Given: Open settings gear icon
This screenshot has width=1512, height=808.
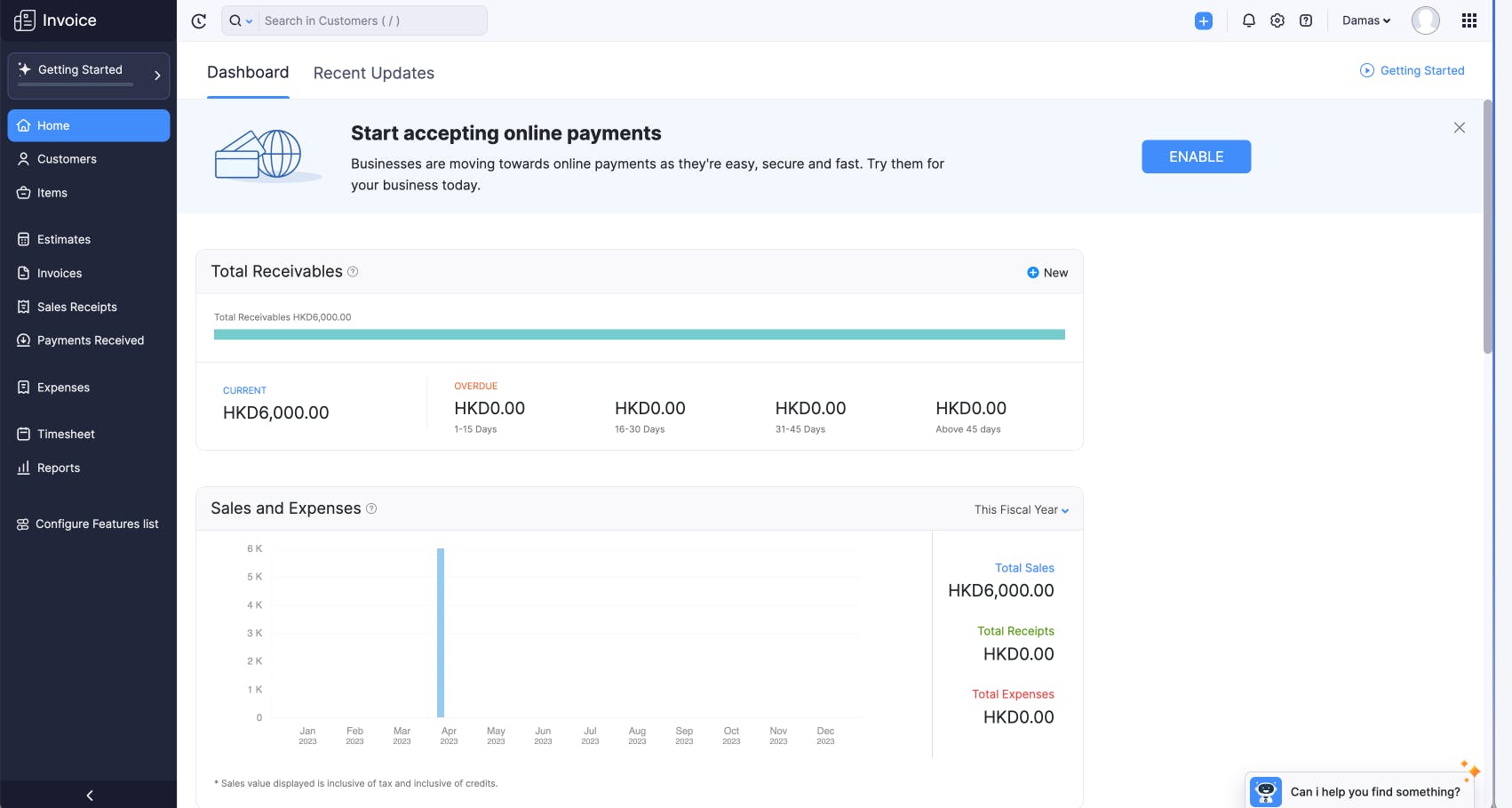Looking at the screenshot, I should pos(1277,20).
